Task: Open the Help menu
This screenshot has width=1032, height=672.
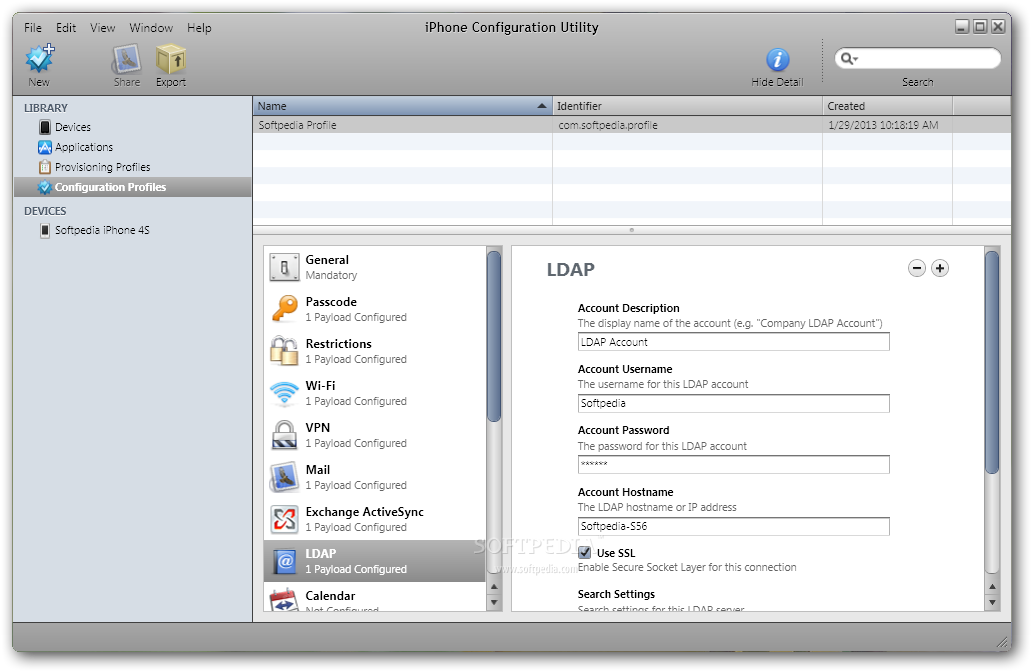Action: tap(199, 28)
